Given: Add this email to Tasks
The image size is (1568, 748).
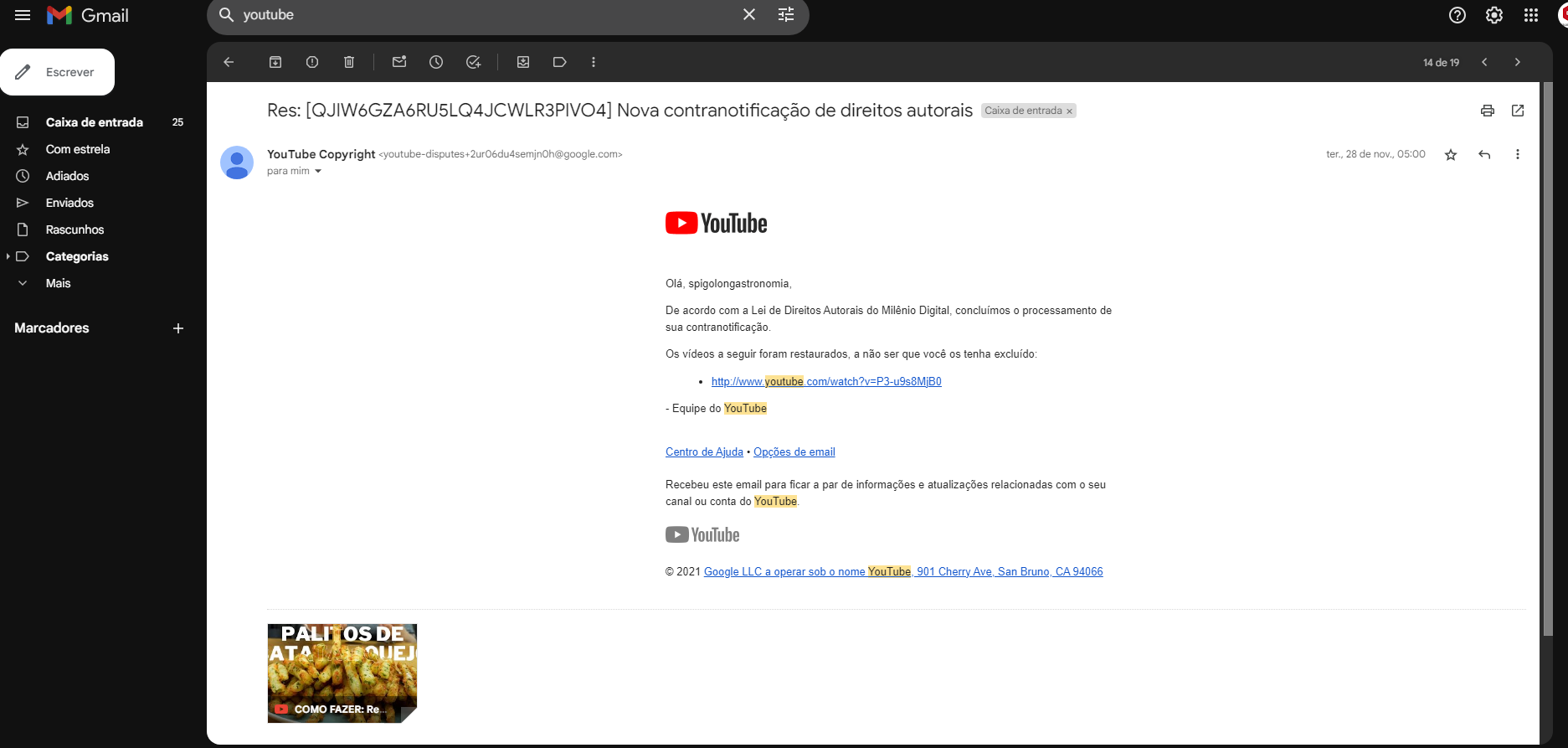Looking at the screenshot, I should [473, 62].
